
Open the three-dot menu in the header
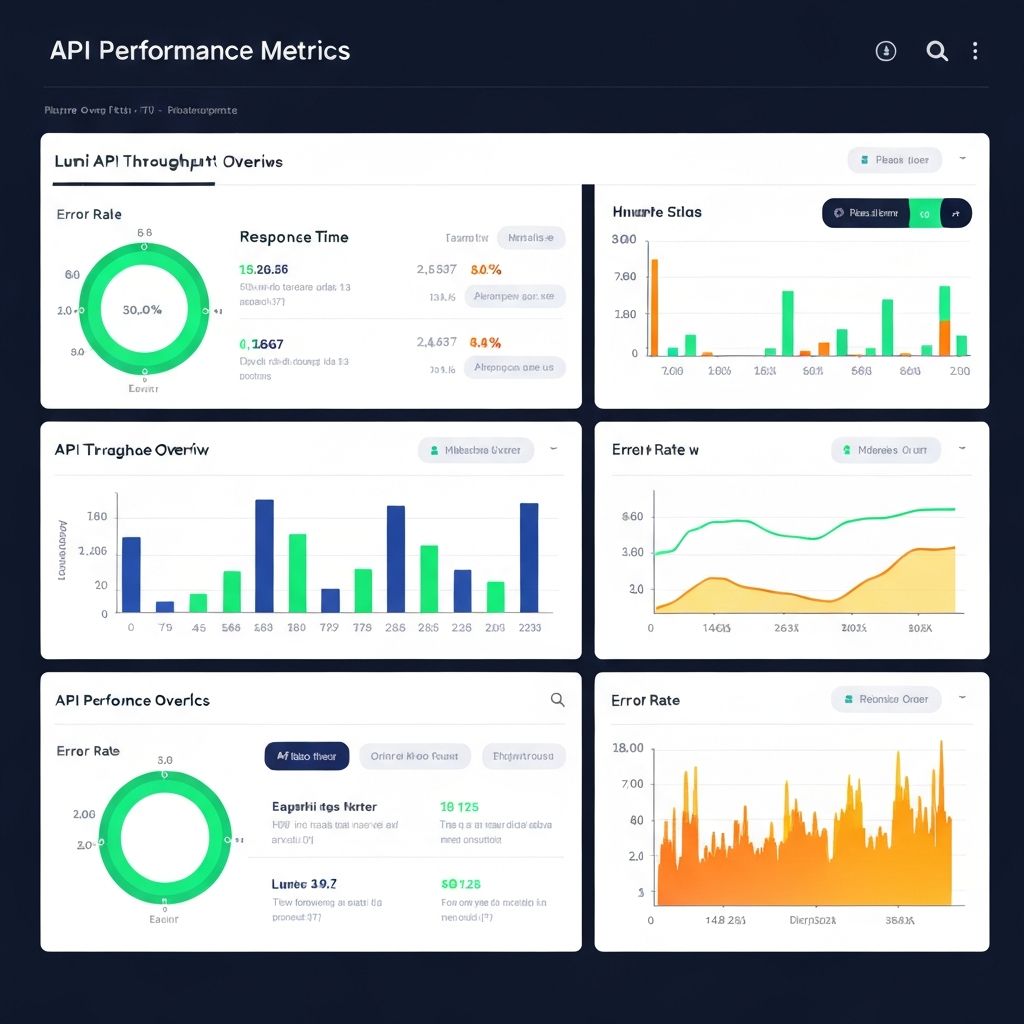975,52
